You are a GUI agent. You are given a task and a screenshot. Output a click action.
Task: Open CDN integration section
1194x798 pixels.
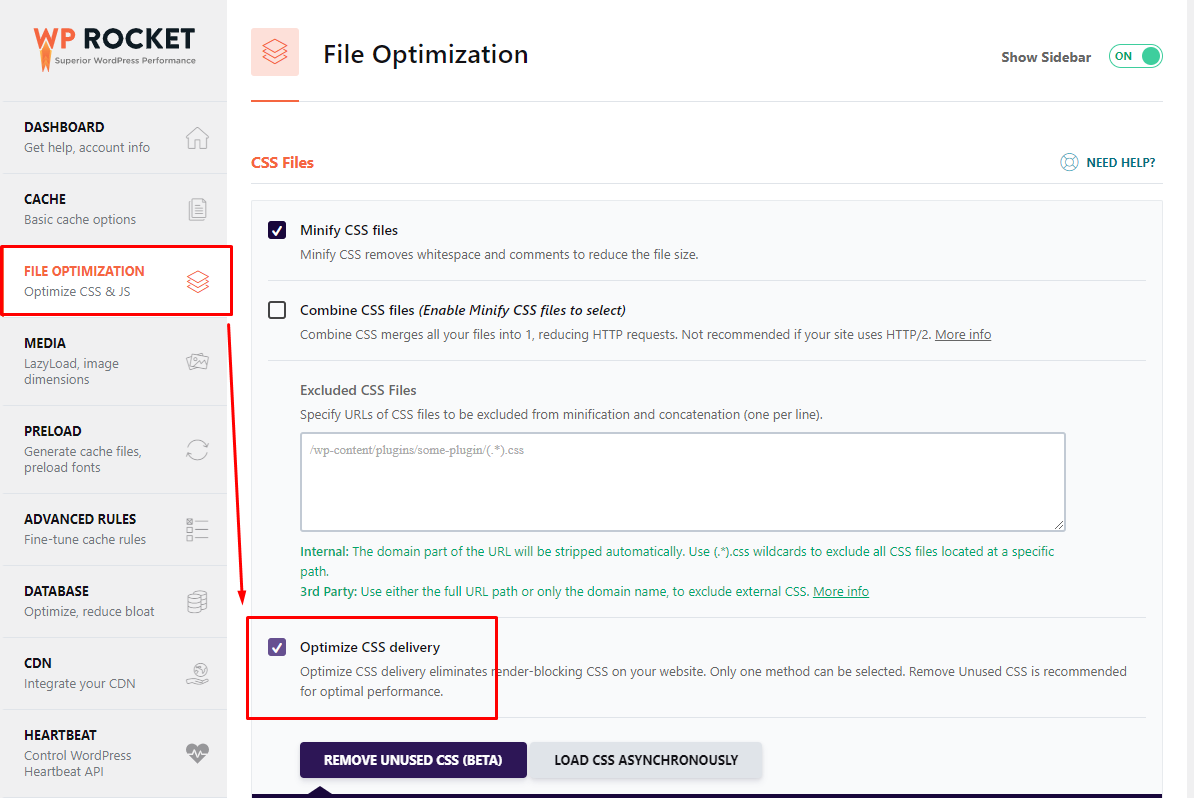coord(114,674)
